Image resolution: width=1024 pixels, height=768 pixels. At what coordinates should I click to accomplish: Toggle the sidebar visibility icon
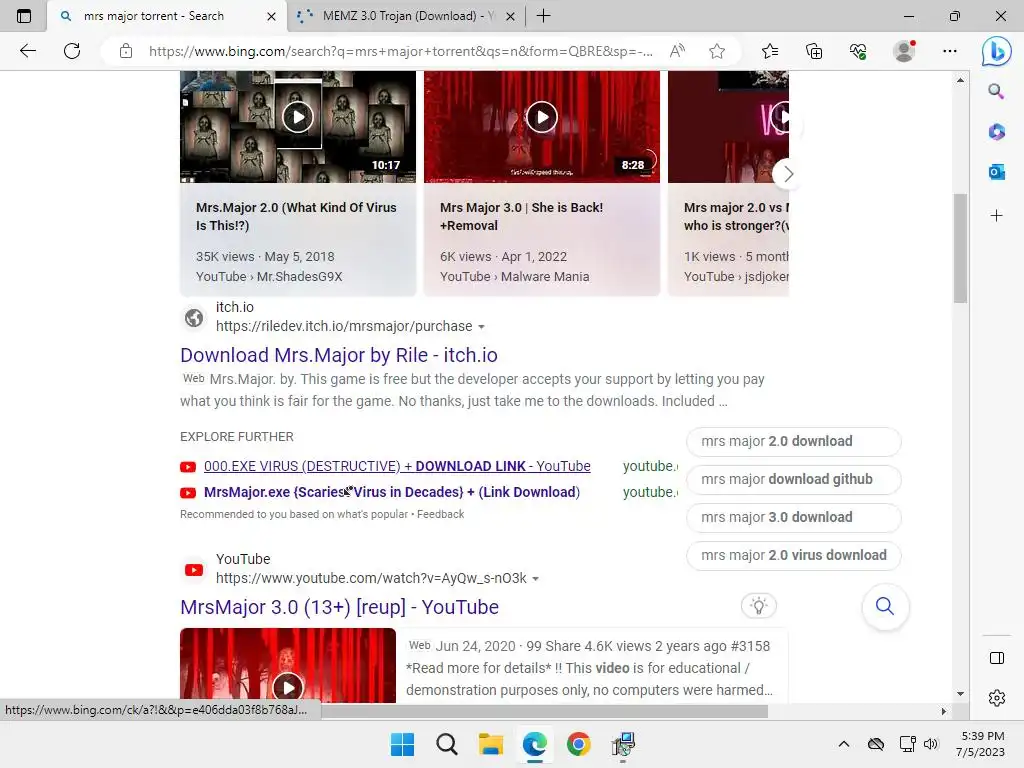click(x=997, y=658)
